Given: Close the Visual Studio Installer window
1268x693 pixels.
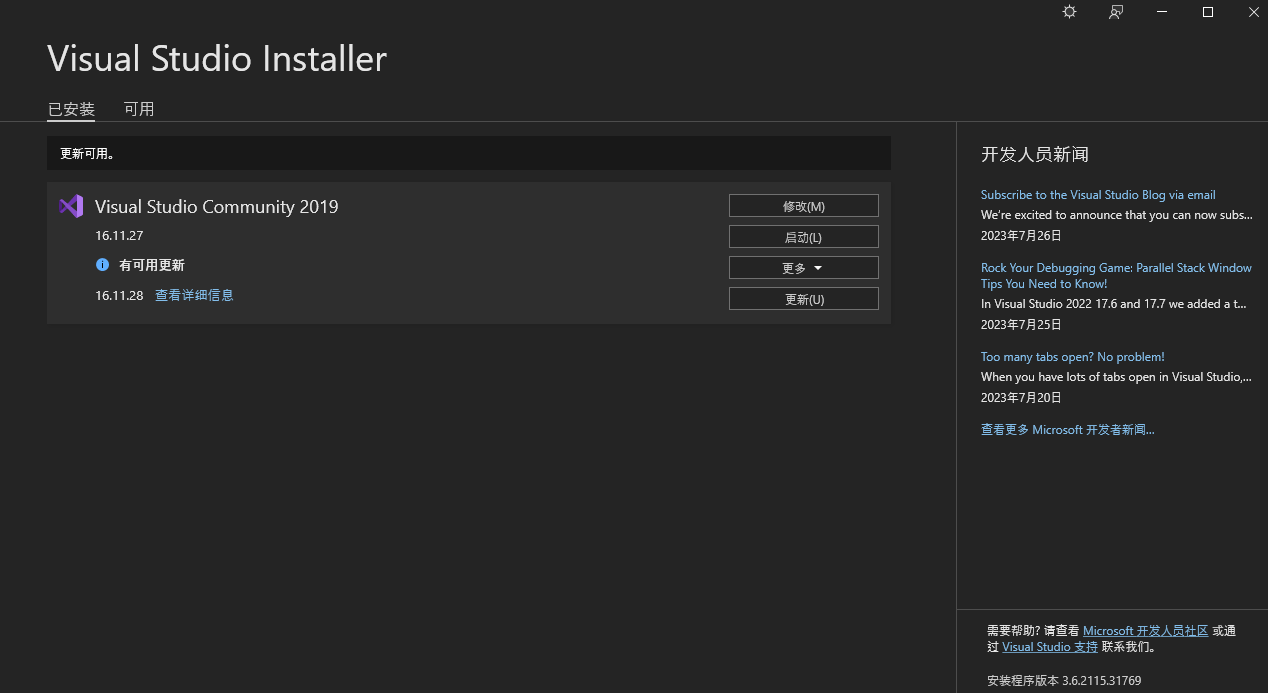Looking at the screenshot, I should pos(1254,12).
